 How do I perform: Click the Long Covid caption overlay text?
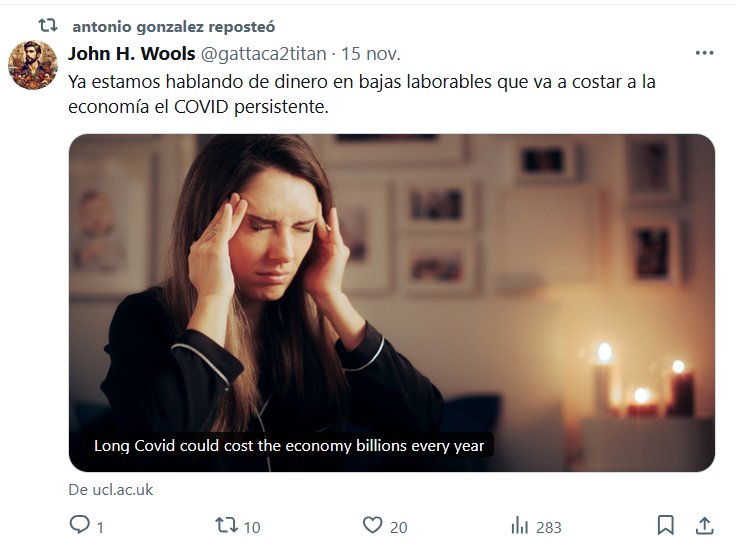(289, 445)
